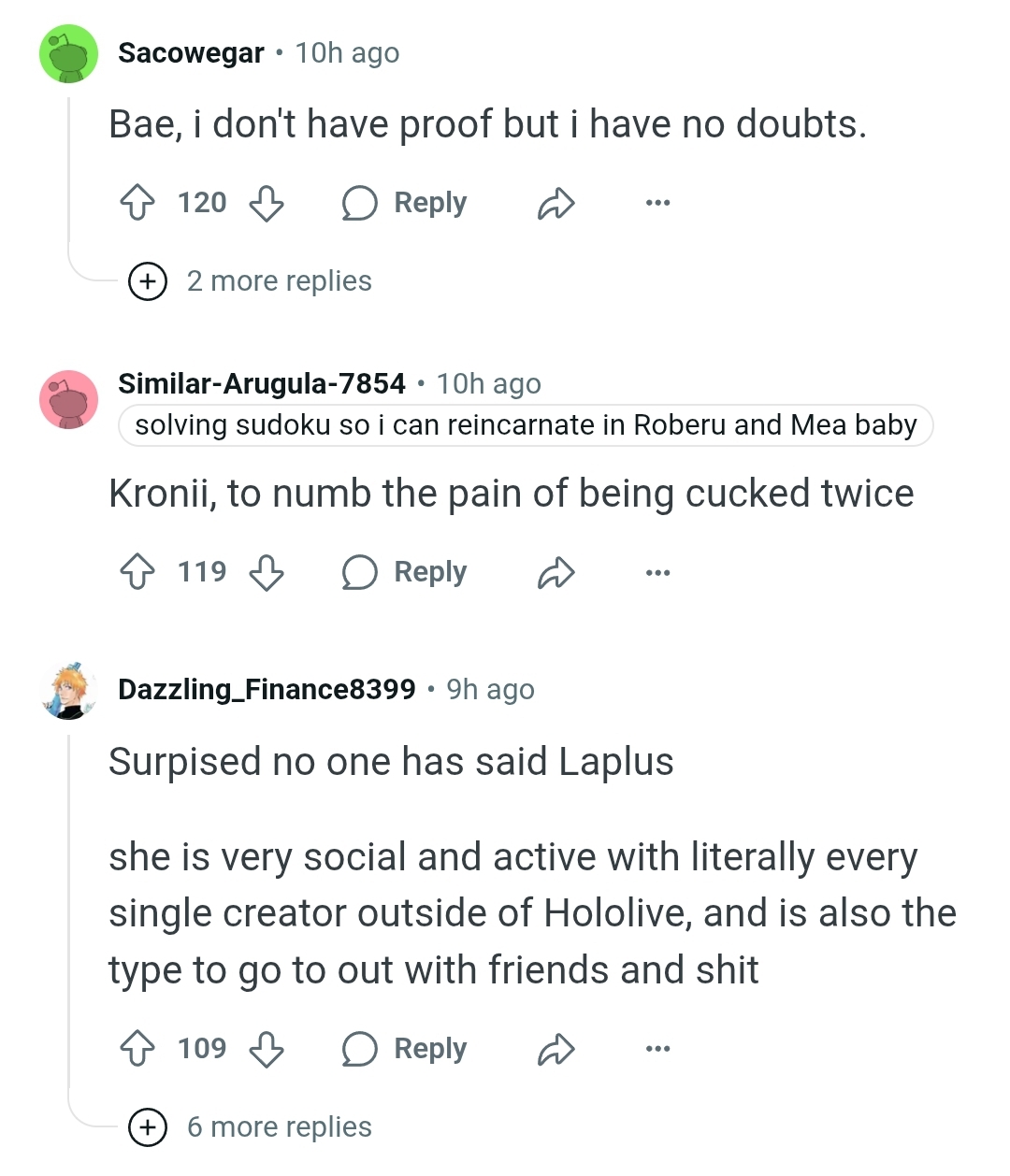Share Sacowegar's comment
This screenshot has width=1010, height=1176.
click(555, 203)
